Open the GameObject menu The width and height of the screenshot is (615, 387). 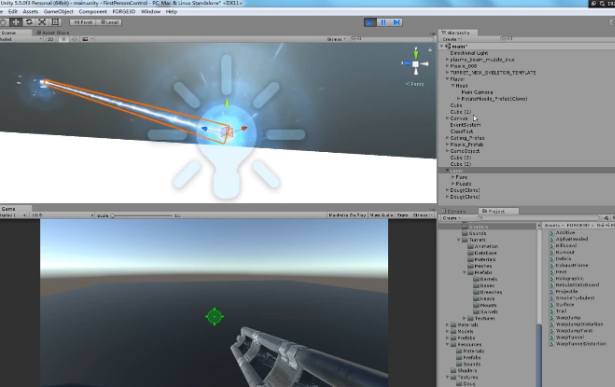tap(58, 12)
